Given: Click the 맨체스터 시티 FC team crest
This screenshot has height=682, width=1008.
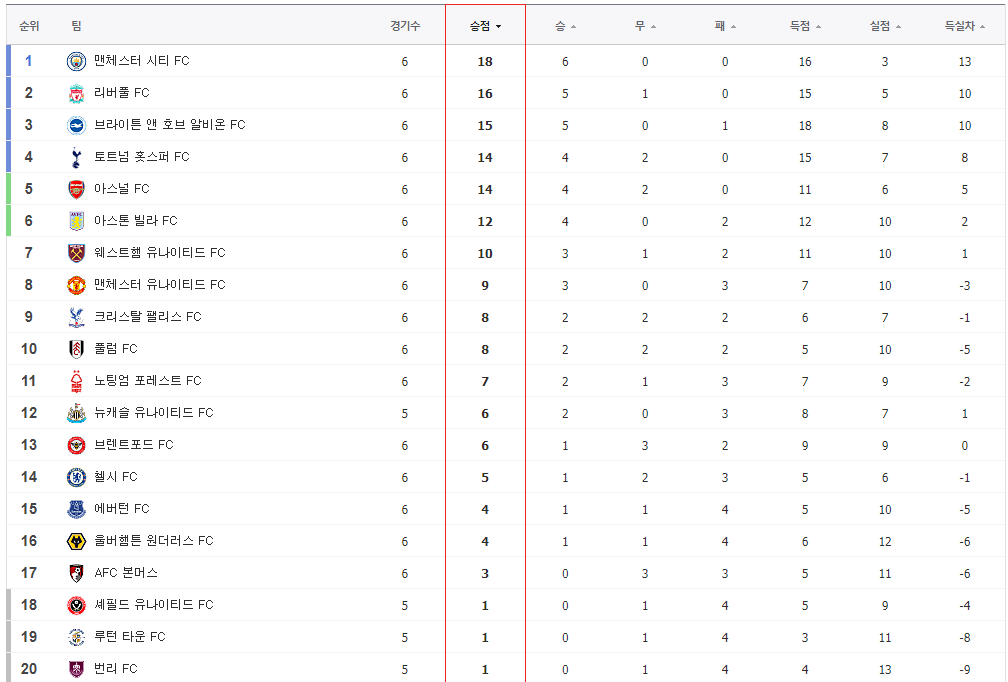Looking at the screenshot, I should pyautogui.click(x=77, y=61).
